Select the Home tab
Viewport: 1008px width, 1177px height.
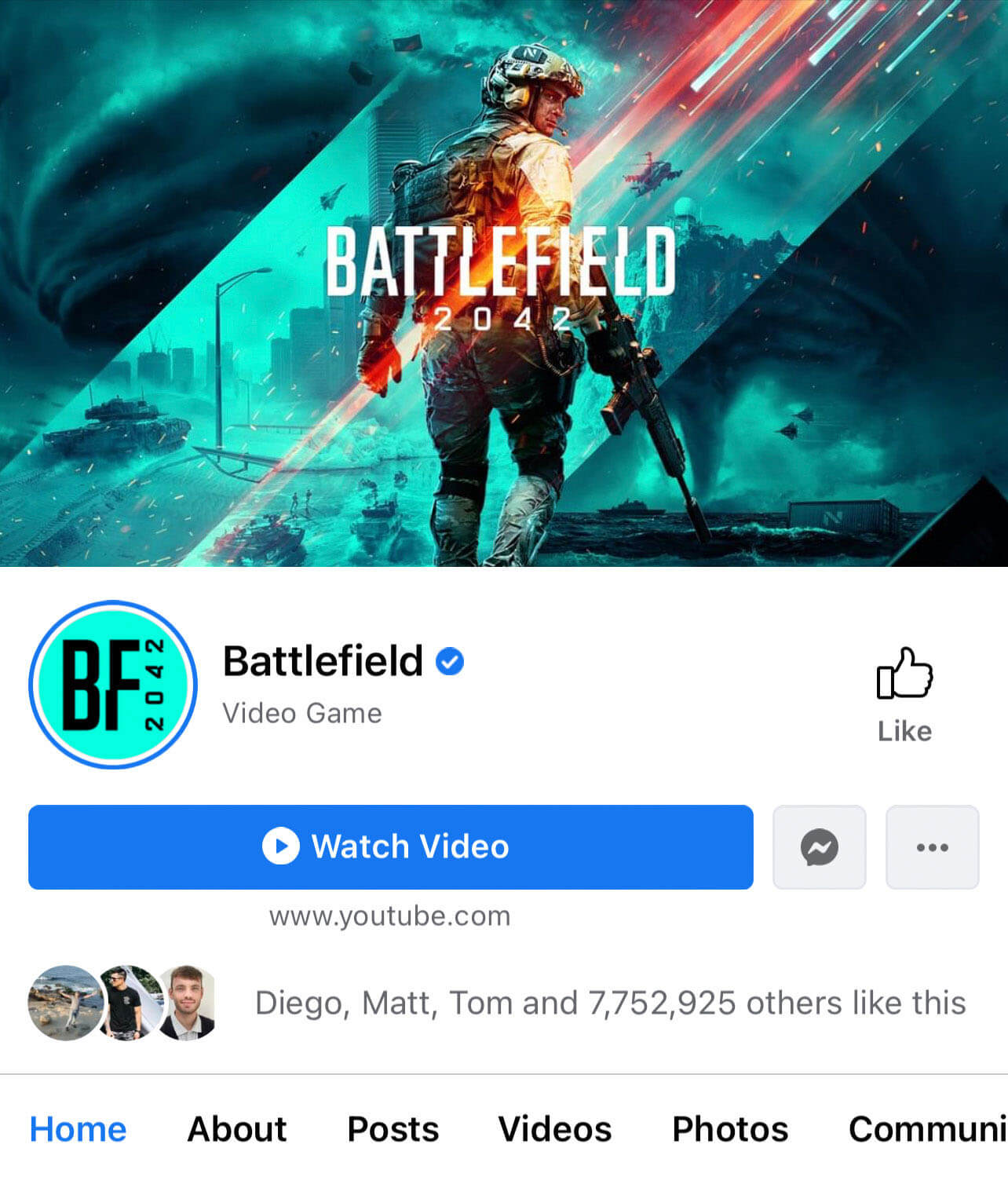point(78,1129)
